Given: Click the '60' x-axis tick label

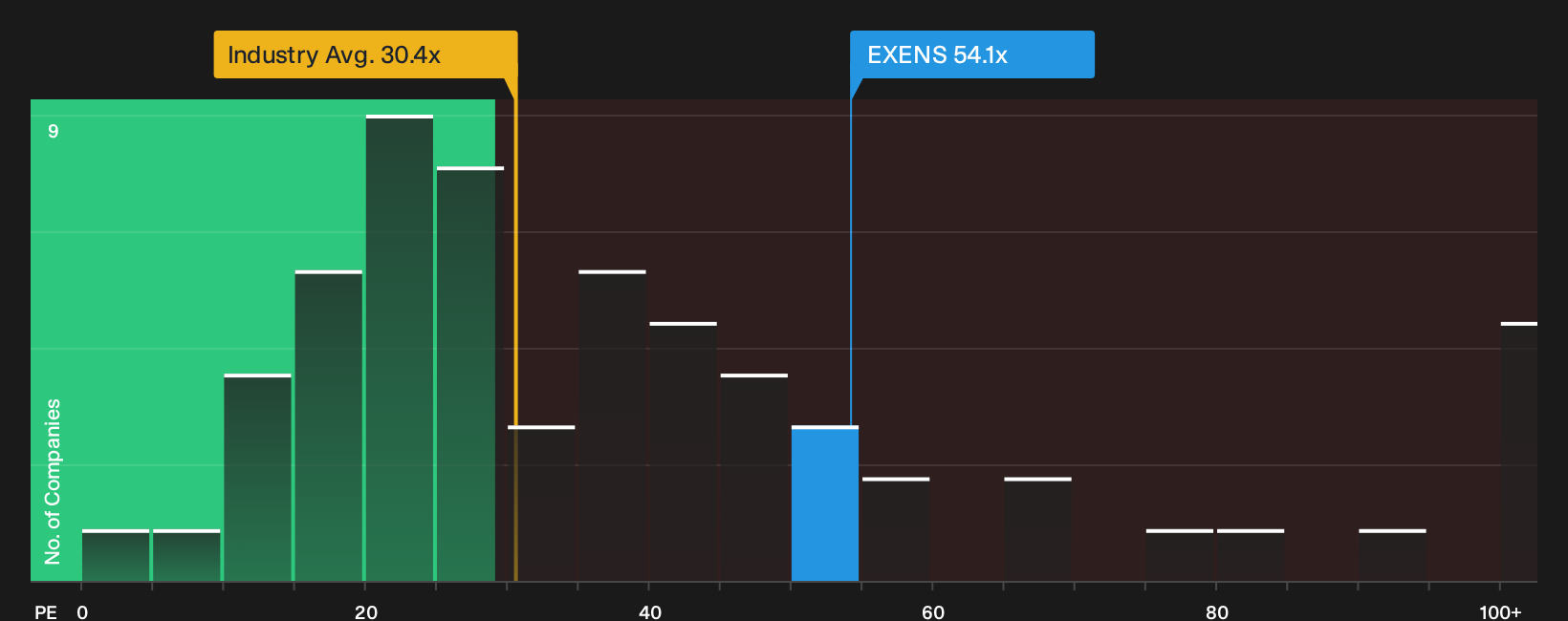Looking at the screenshot, I should pyautogui.click(x=933, y=611).
